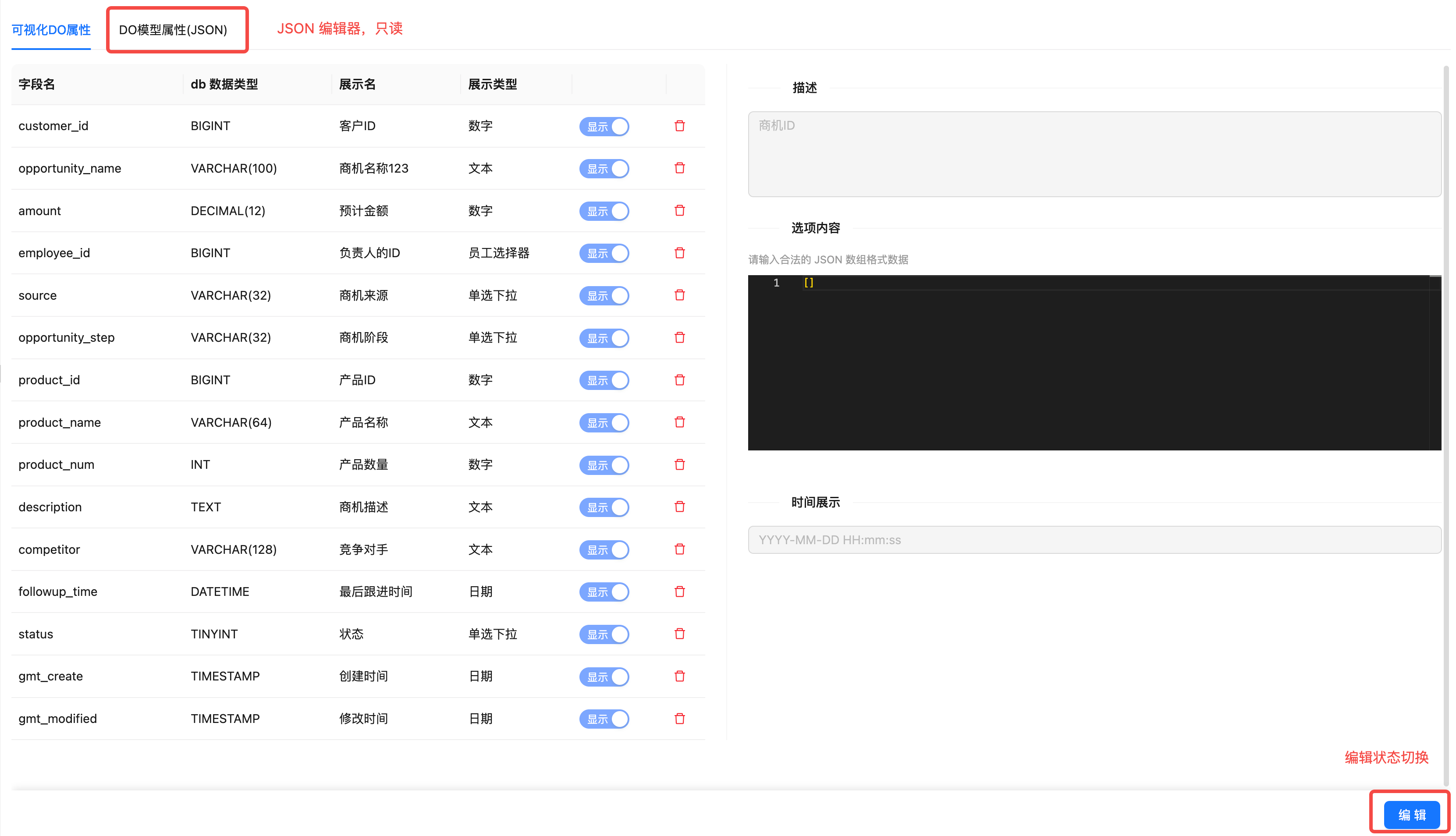Viewport: 1456px width, 836px height.
Task: Click the 创建时间 display name
Action: click(x=364, y=677)
